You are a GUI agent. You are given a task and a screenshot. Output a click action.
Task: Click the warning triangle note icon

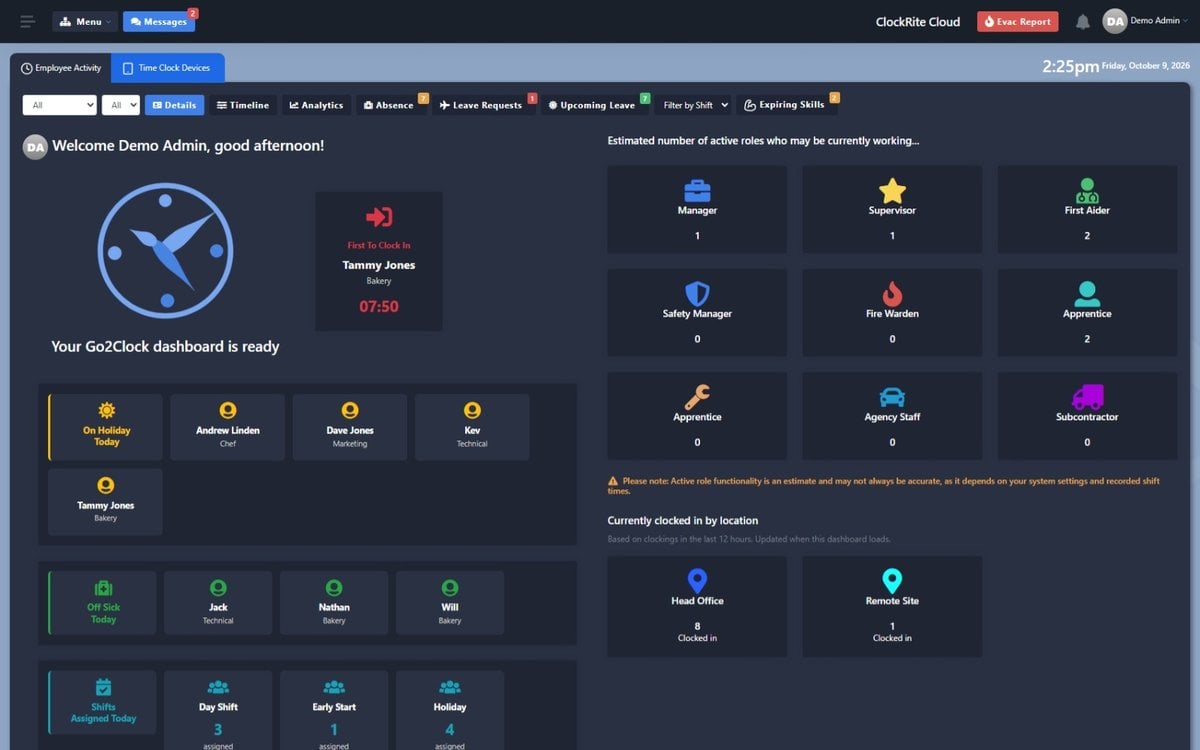click(x=613, y=481)
